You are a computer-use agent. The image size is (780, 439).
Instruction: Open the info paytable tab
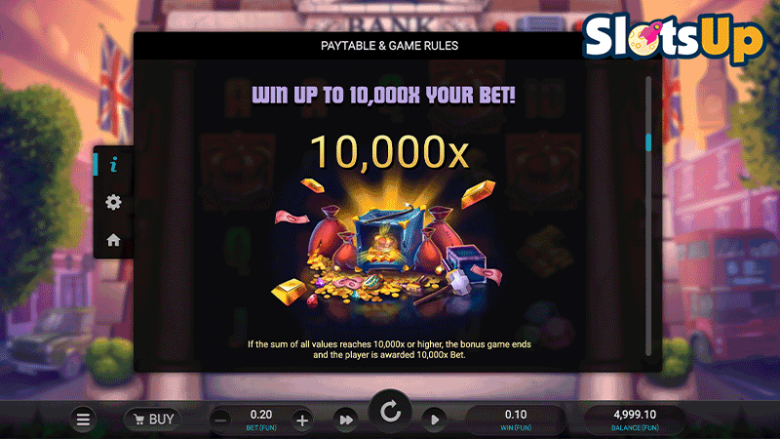pos(113,165)
